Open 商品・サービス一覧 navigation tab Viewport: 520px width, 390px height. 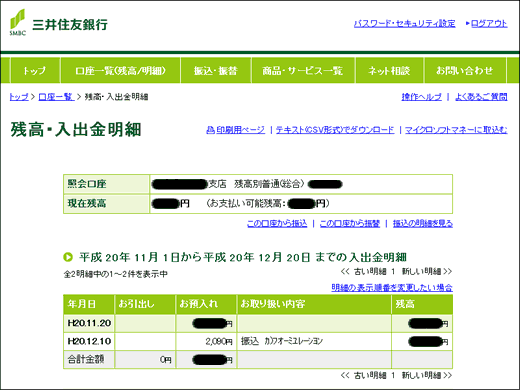click(303, 70)
